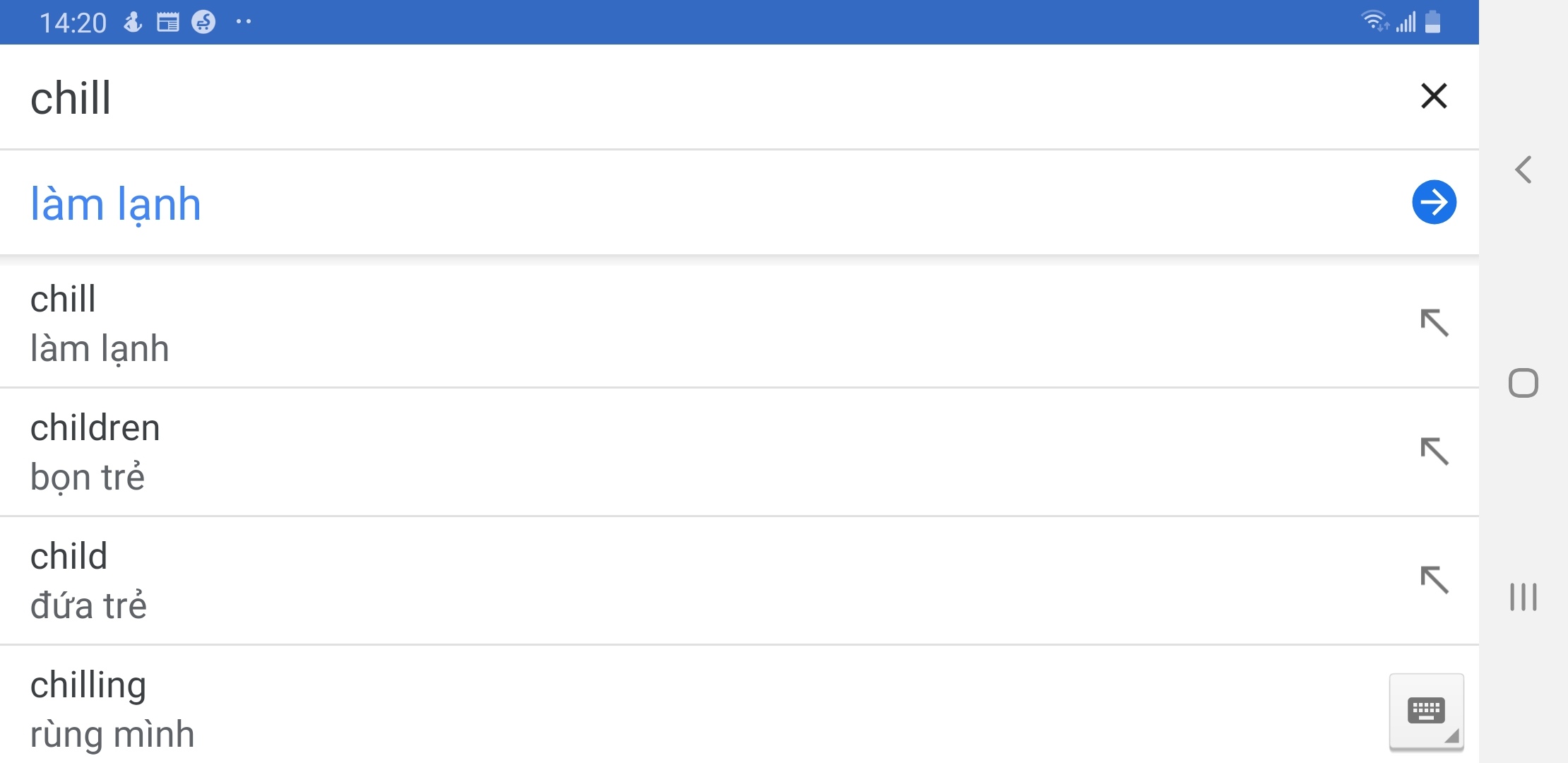Screen dimensions: 1568x763
Task: Insert 'child' suggestion using its arrow icon
Action: pos(1434,580)
